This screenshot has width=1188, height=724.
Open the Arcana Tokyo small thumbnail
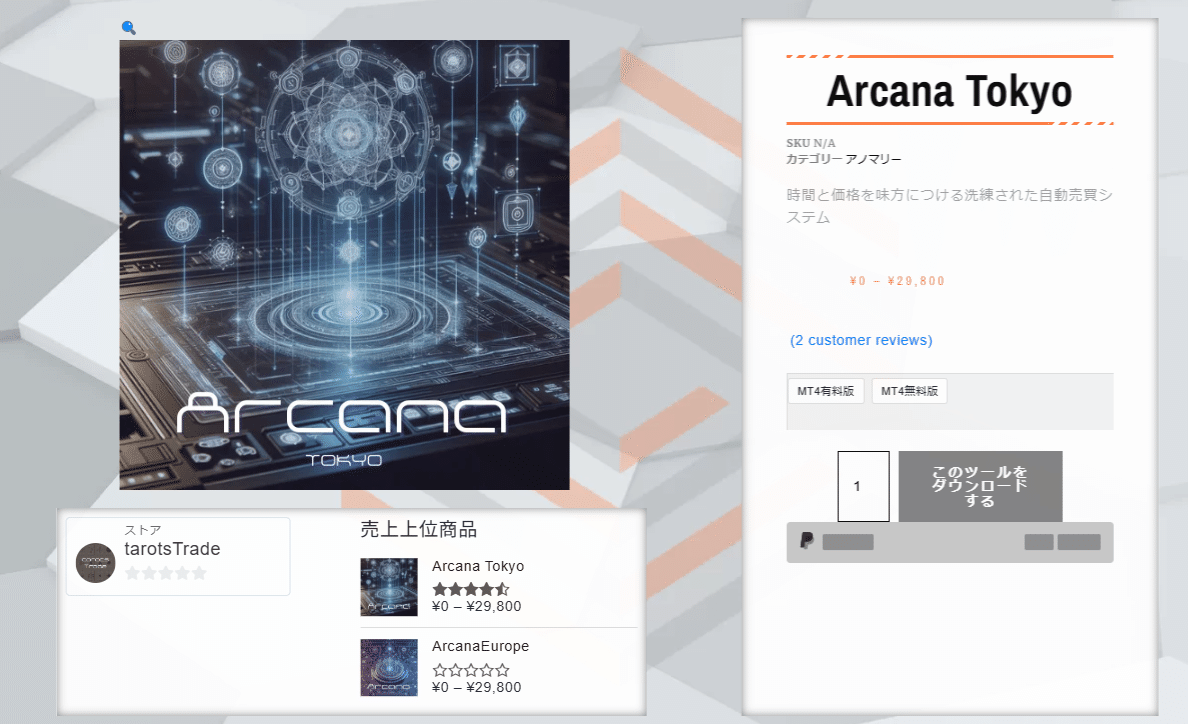tap(389, 587)
